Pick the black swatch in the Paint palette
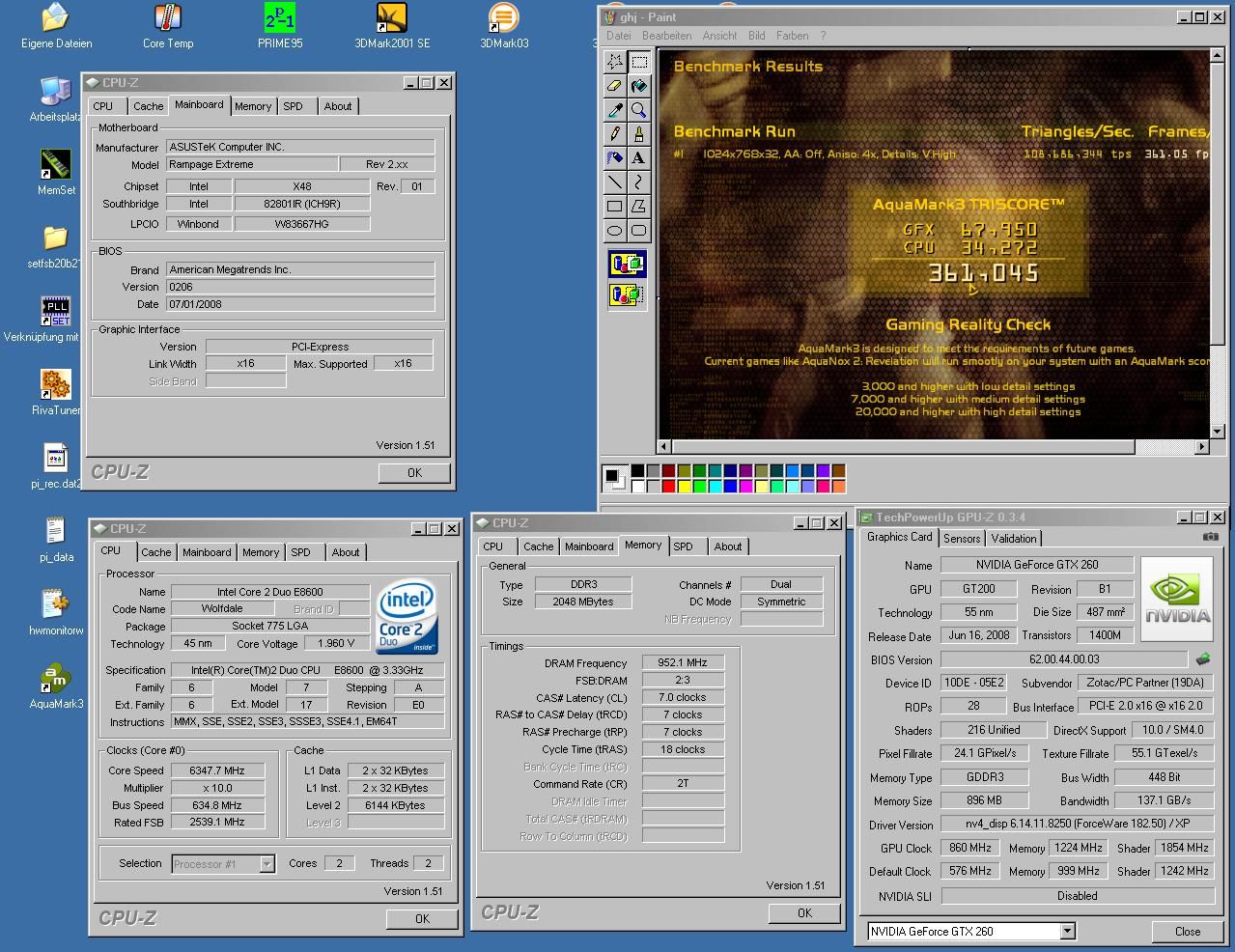Image resolution: width=1235 pixels, height=952 pixels. point(637,471)
